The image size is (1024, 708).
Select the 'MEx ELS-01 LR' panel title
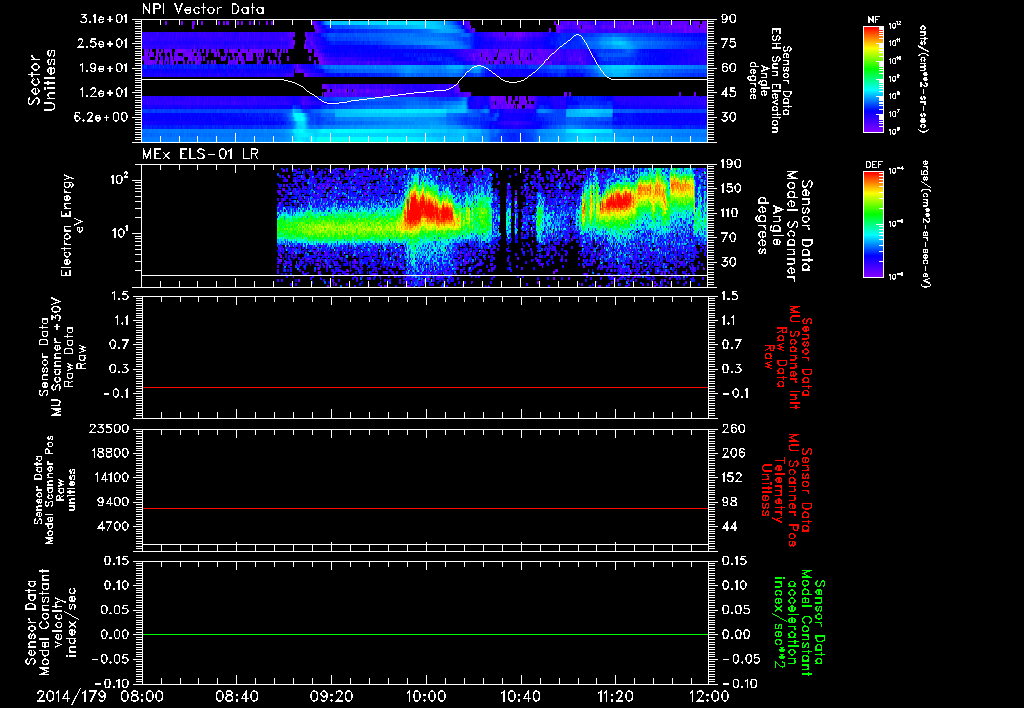click(200, 154)
